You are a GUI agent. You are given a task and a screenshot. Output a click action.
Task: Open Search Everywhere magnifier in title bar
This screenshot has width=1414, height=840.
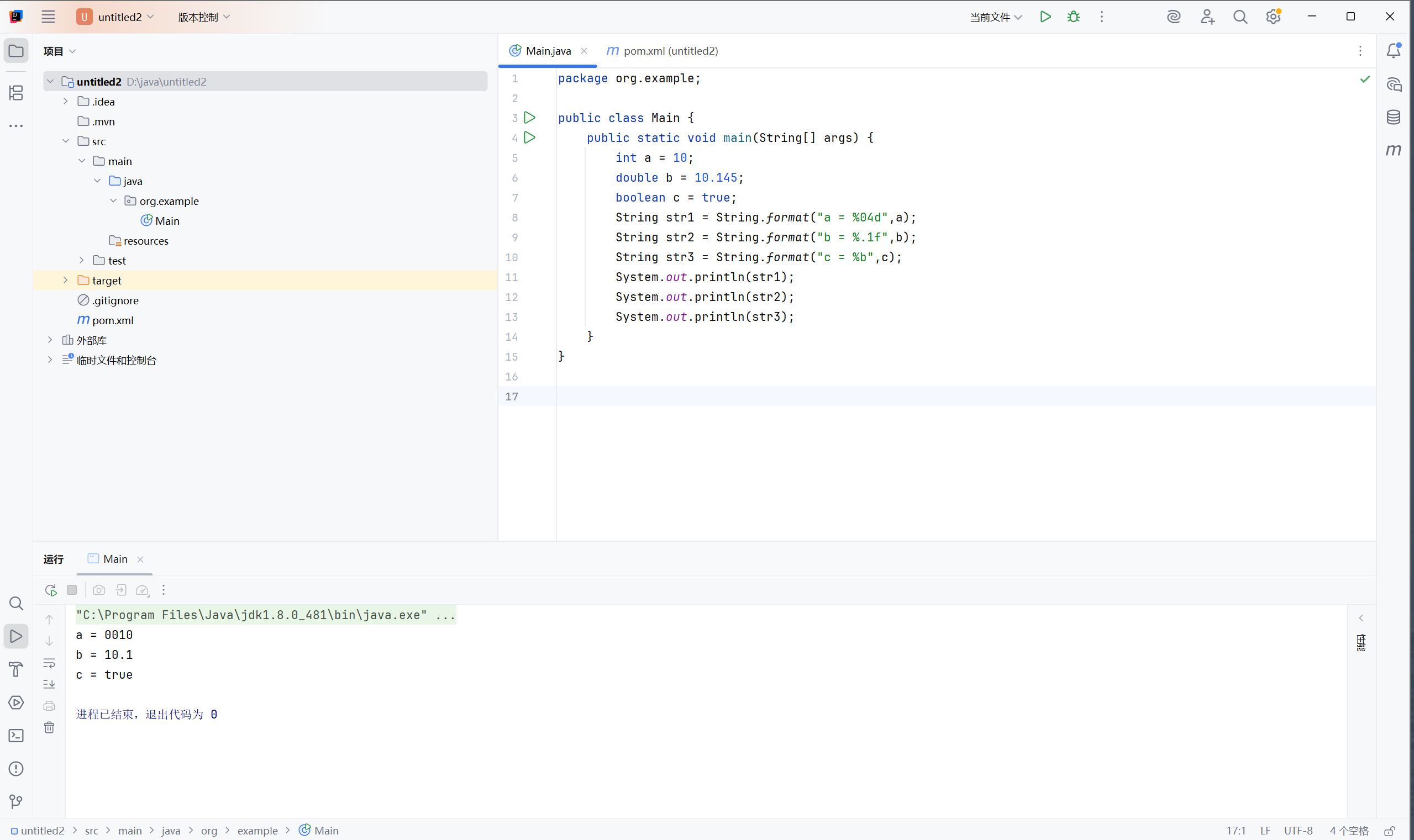pyautogui.click(x=1240, y=17)
